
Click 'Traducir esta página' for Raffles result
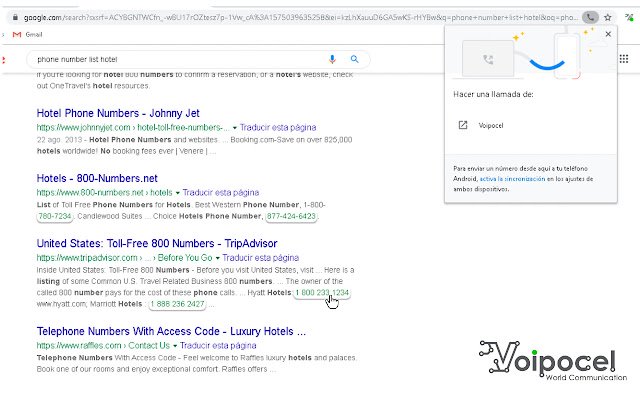click(x=218, y=345)
